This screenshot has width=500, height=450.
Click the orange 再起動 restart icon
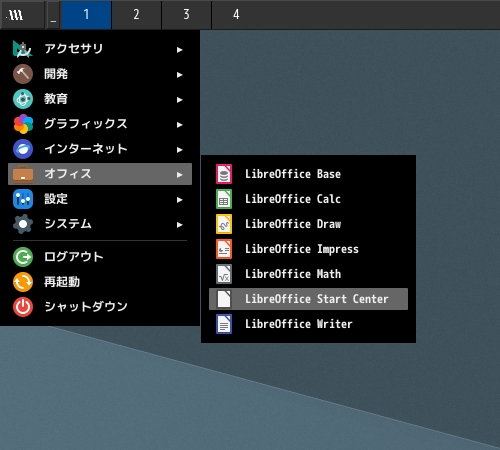[23, 282]
